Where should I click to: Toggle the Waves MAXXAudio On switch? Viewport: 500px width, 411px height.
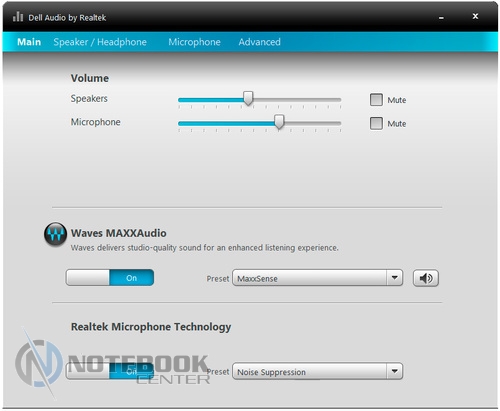(x=110, y=278)
